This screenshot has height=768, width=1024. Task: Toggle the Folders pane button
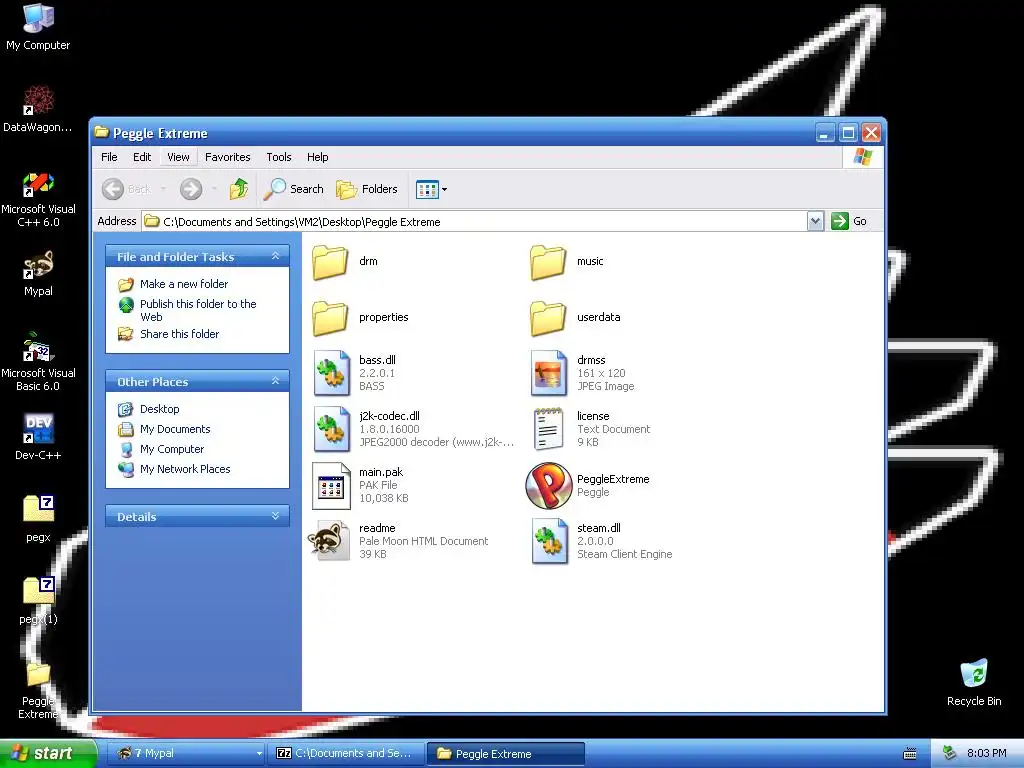pos(367,189)
